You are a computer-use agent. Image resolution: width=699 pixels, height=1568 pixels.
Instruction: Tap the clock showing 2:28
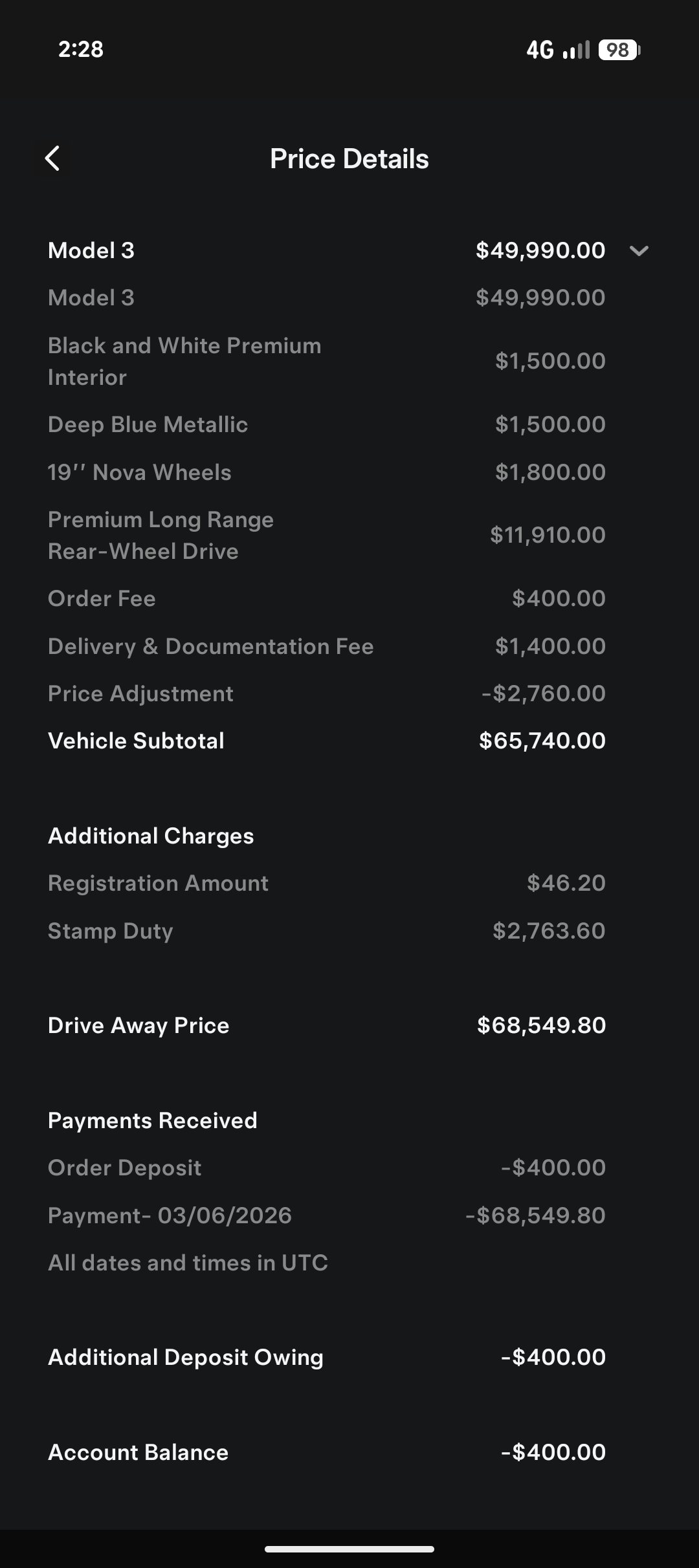point(81,49)
